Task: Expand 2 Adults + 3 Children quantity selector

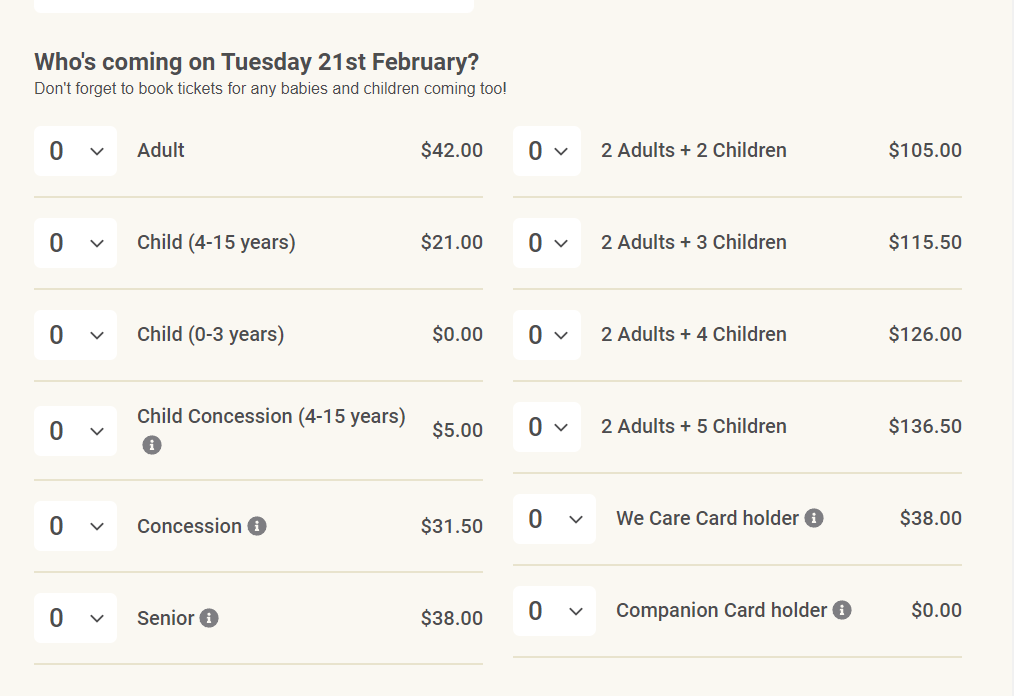Action: coord(547,243)
